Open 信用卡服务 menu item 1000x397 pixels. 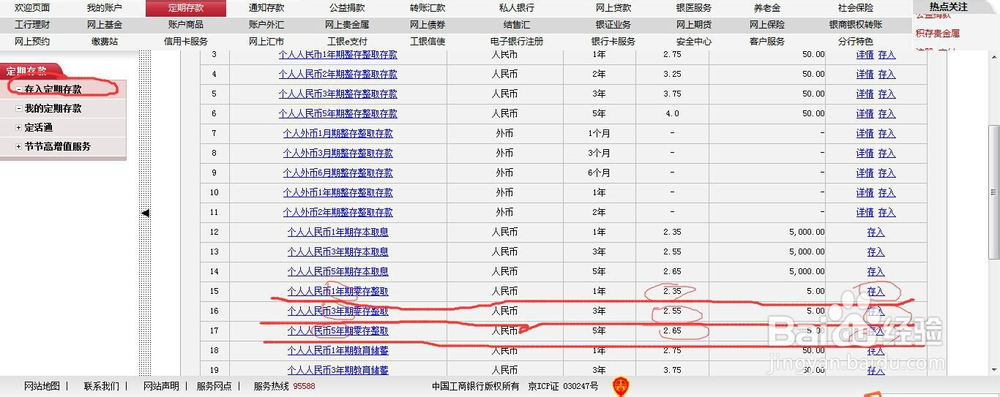tap(186, 41)
